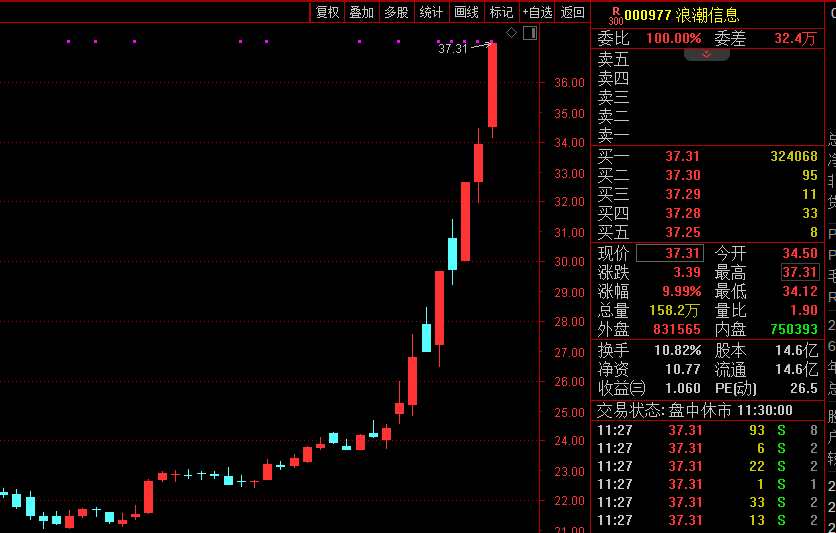Select stock title 000977 浪潮信息
This screenshot has height=533, width=836.
click(681, 15)
